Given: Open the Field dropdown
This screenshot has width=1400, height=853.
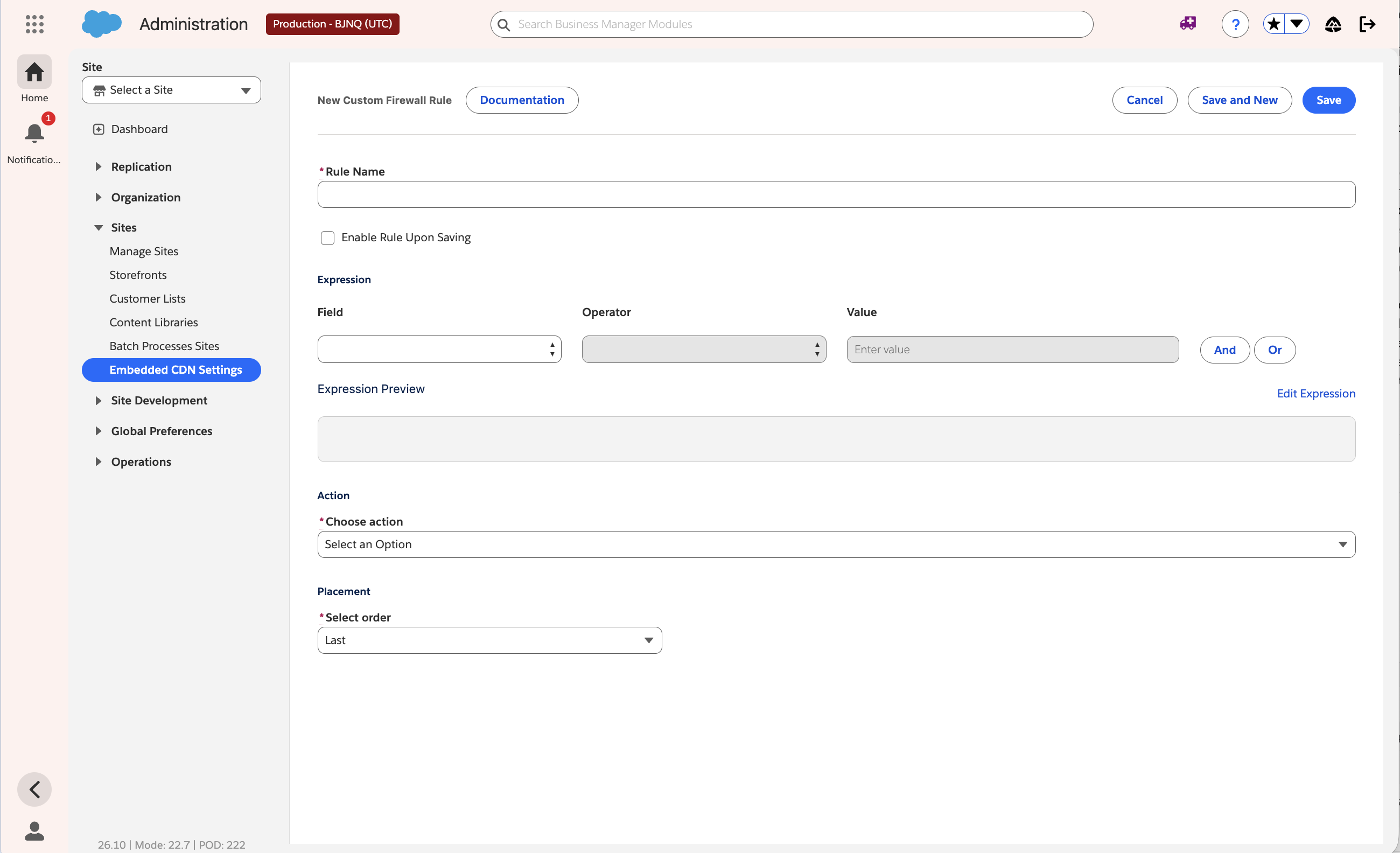Looking at the screenshot, I should [439, 349].
